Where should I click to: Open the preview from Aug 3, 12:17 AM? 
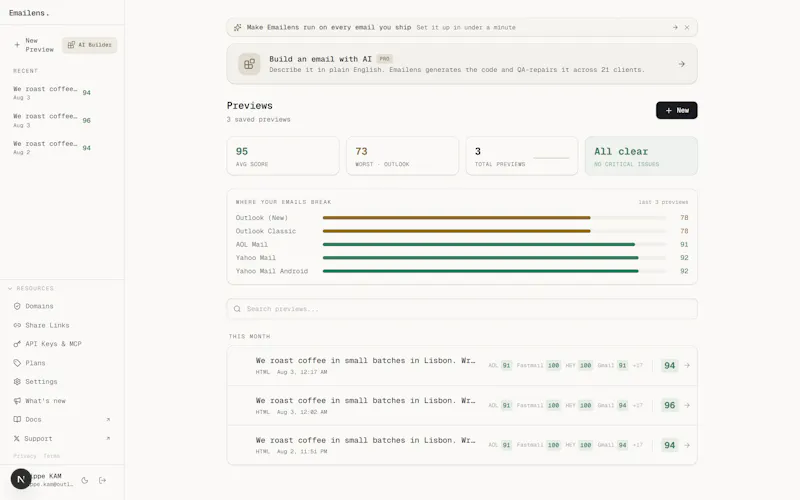coord(462,365)
